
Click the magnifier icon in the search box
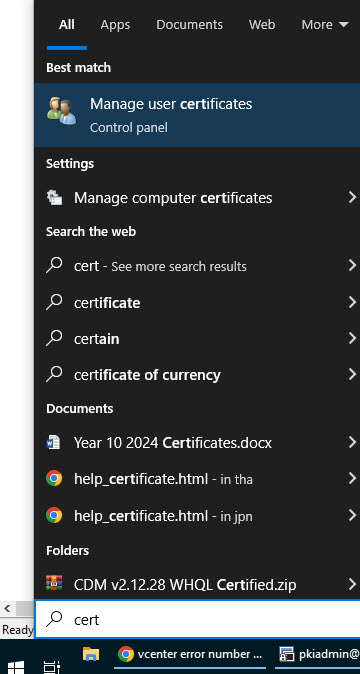pos(55,619)
